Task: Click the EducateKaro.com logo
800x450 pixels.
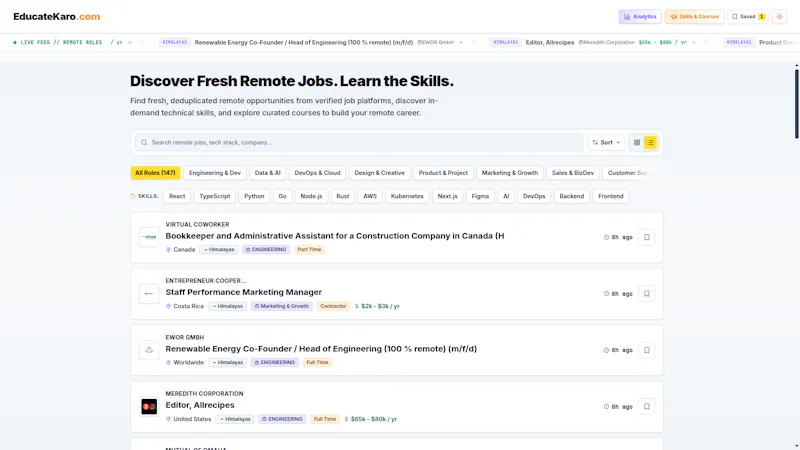Action: pyautogui.click(x=57, y=16)
